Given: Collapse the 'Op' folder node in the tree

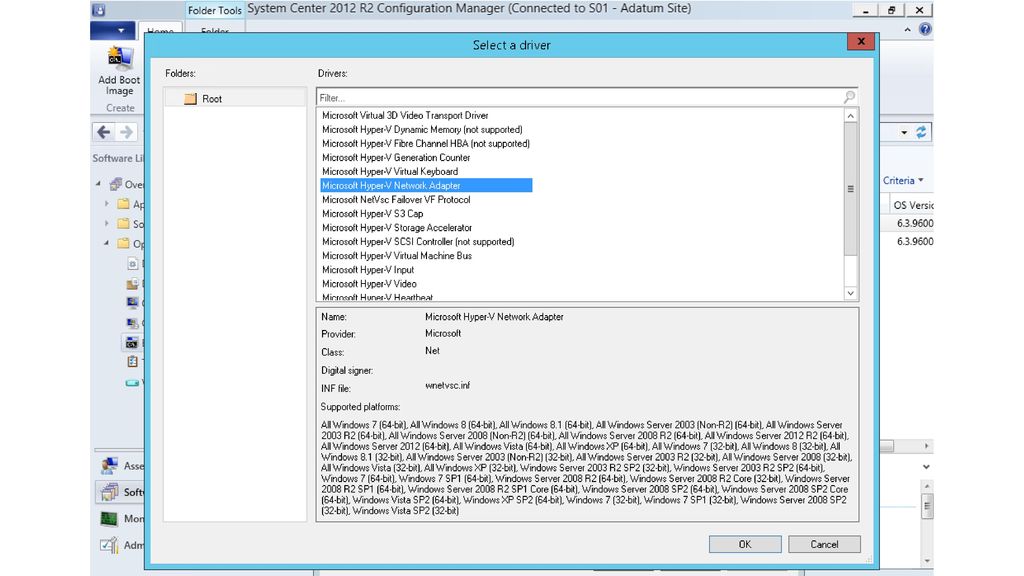Looking at the screenshot, I should click(x=107, y=243).
